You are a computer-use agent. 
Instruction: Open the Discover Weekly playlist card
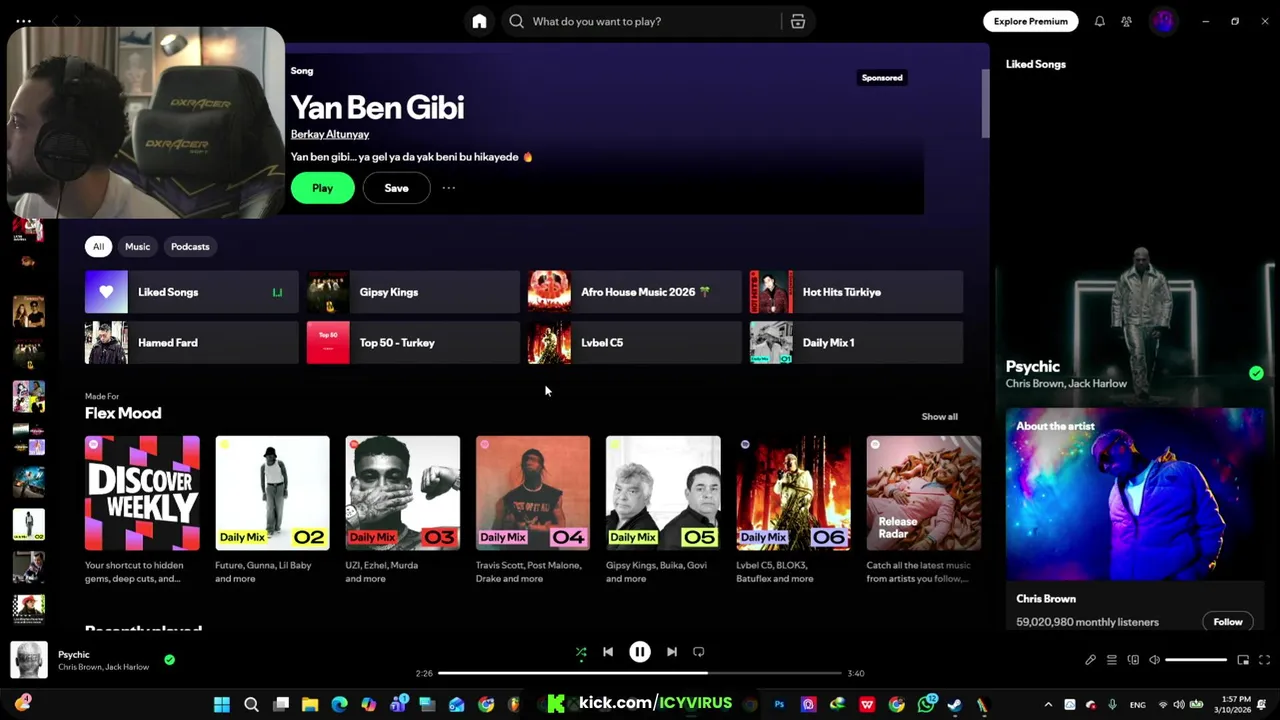tap(142, 509)
